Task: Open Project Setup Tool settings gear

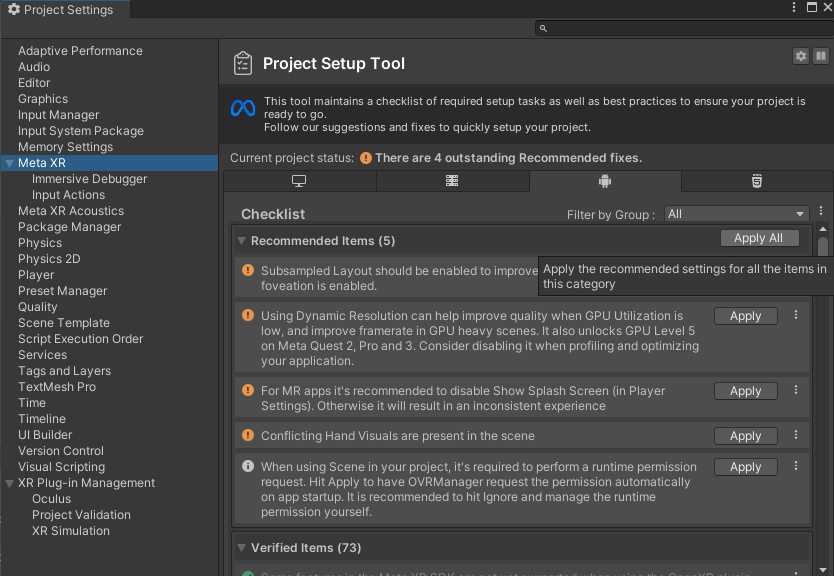Action: pyautogui.click(x=800, y=57)
